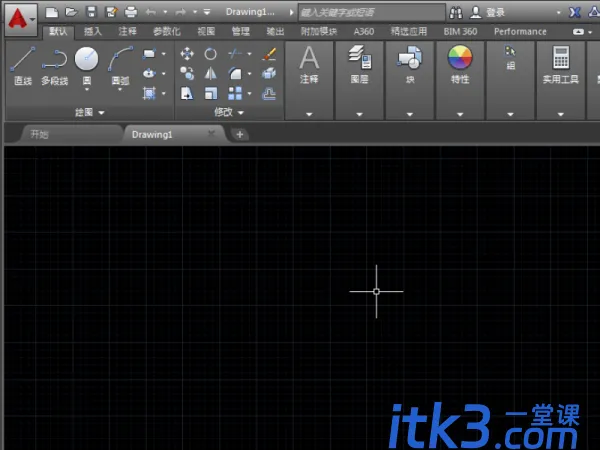The image size is (600, 450).
Task: Switch to the 管理 ribbon tab
Action: 241,31
